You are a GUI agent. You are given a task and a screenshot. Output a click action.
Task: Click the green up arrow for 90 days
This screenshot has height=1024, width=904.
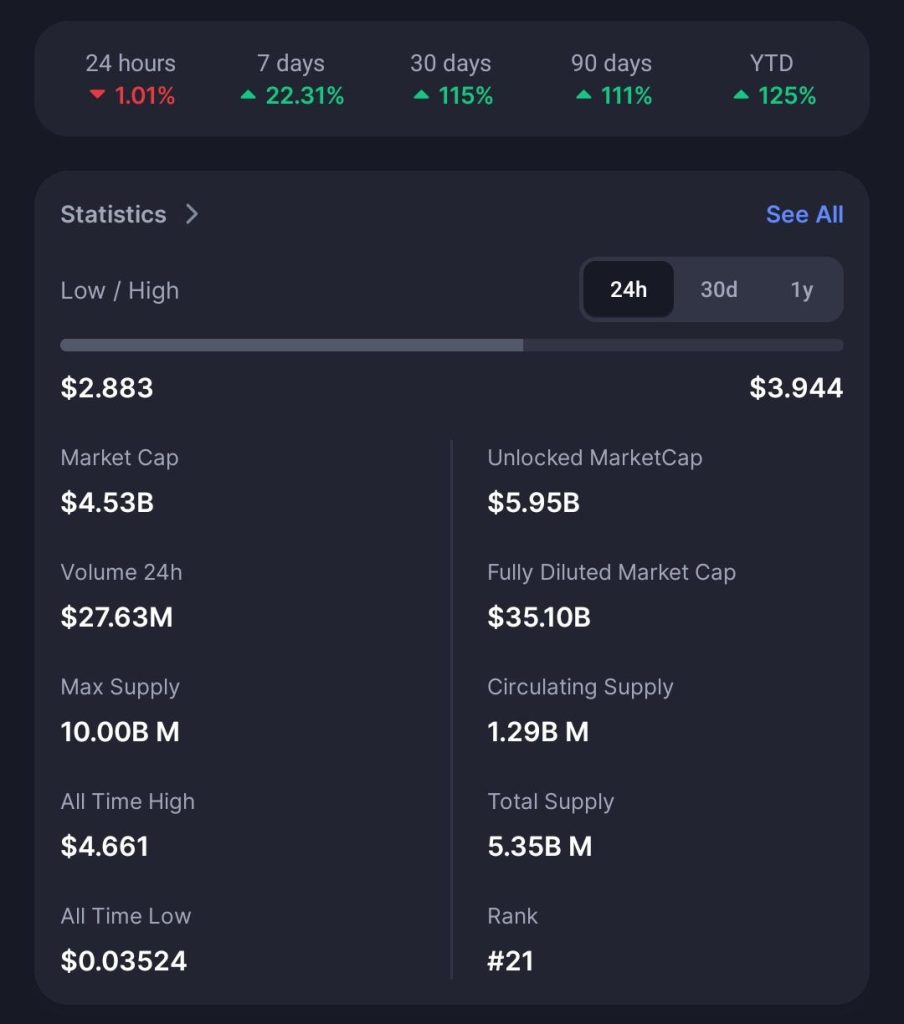coord(584,96)
